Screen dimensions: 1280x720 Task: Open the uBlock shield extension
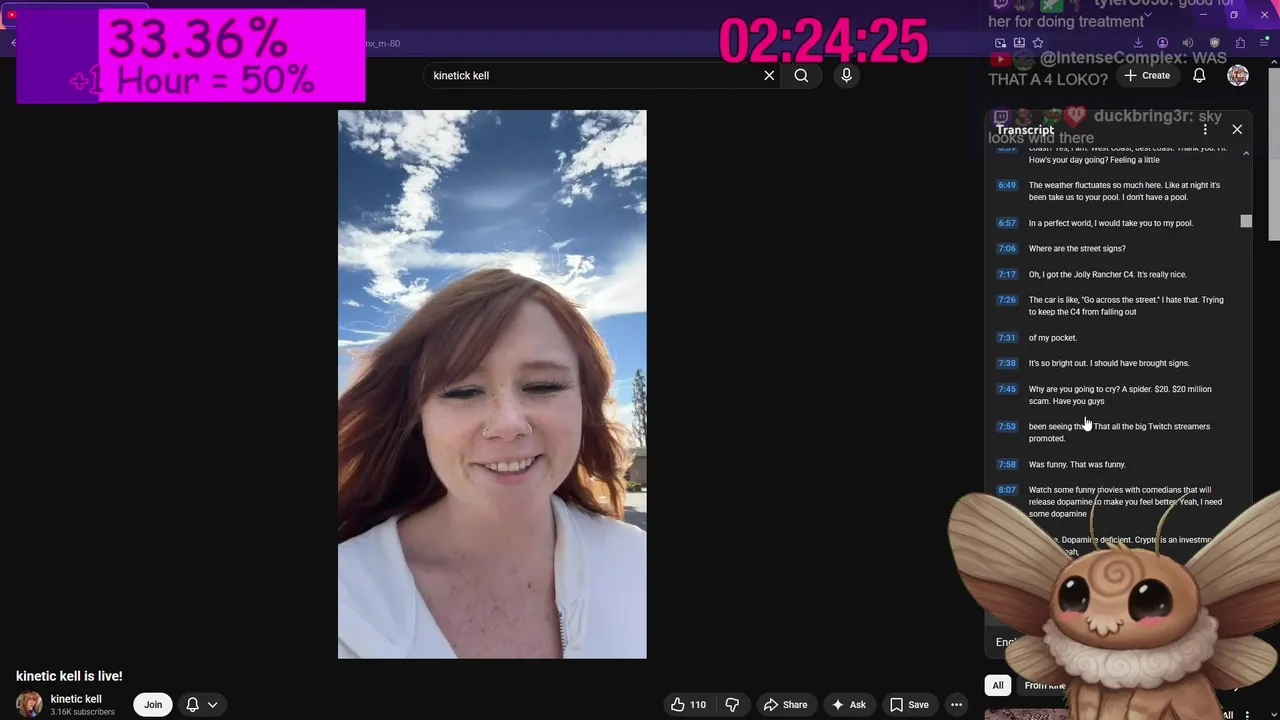tap(1215, 43)
